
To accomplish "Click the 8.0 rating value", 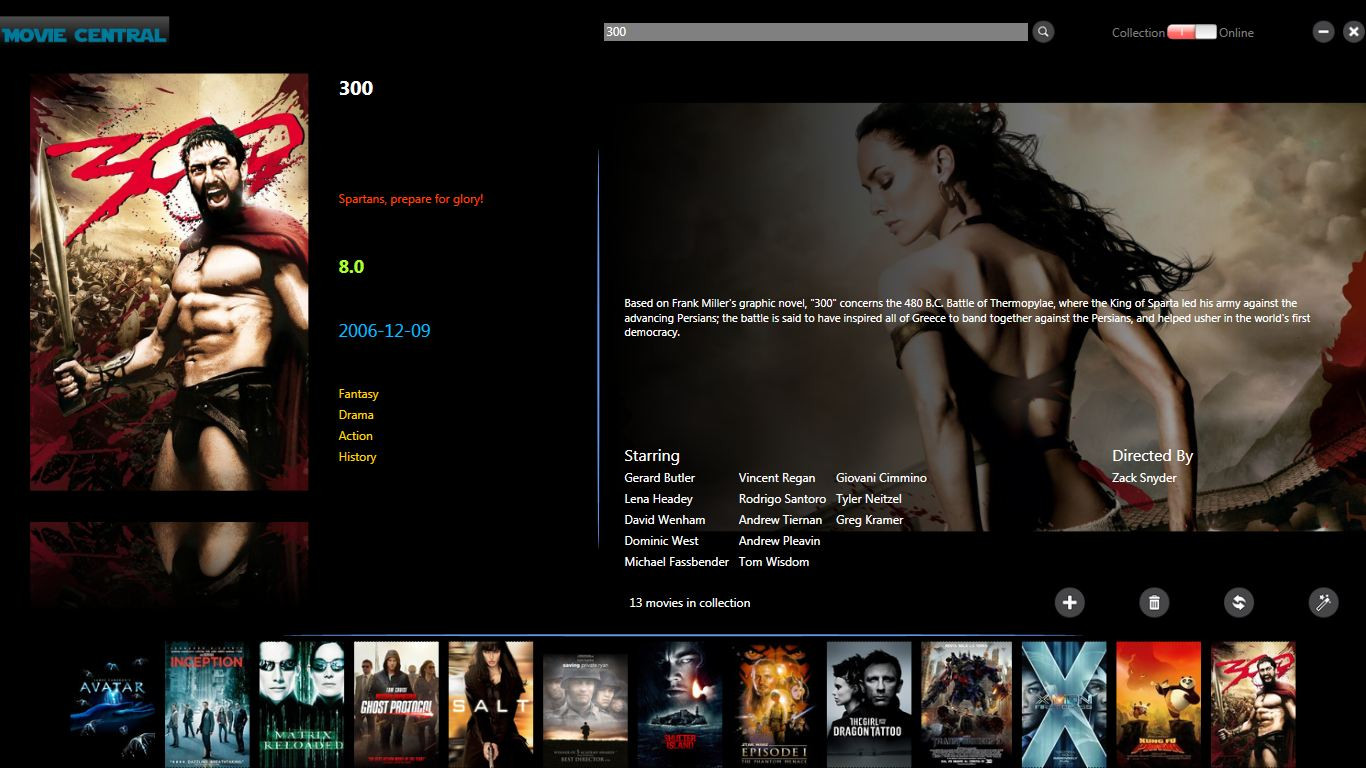I will coord(351,267).
